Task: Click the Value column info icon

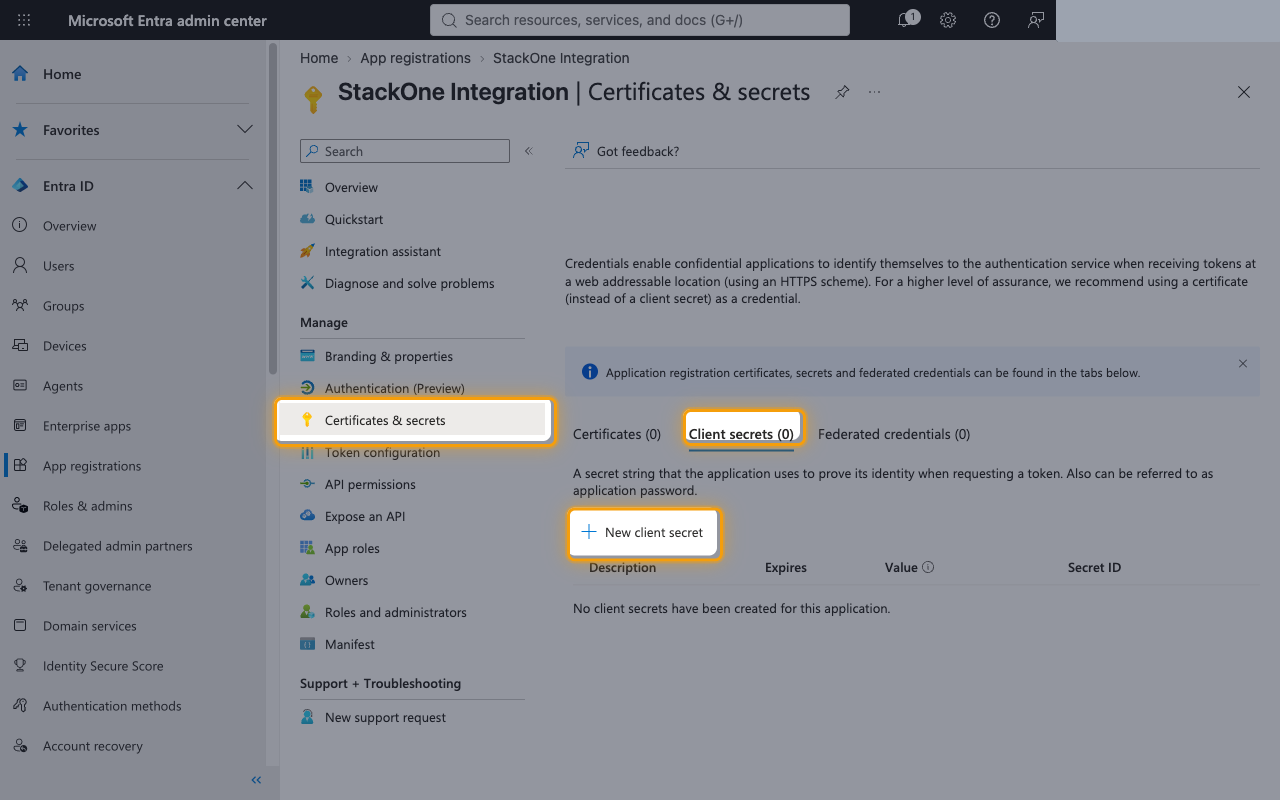Action: pyautogui.click(x=928, y=567)
